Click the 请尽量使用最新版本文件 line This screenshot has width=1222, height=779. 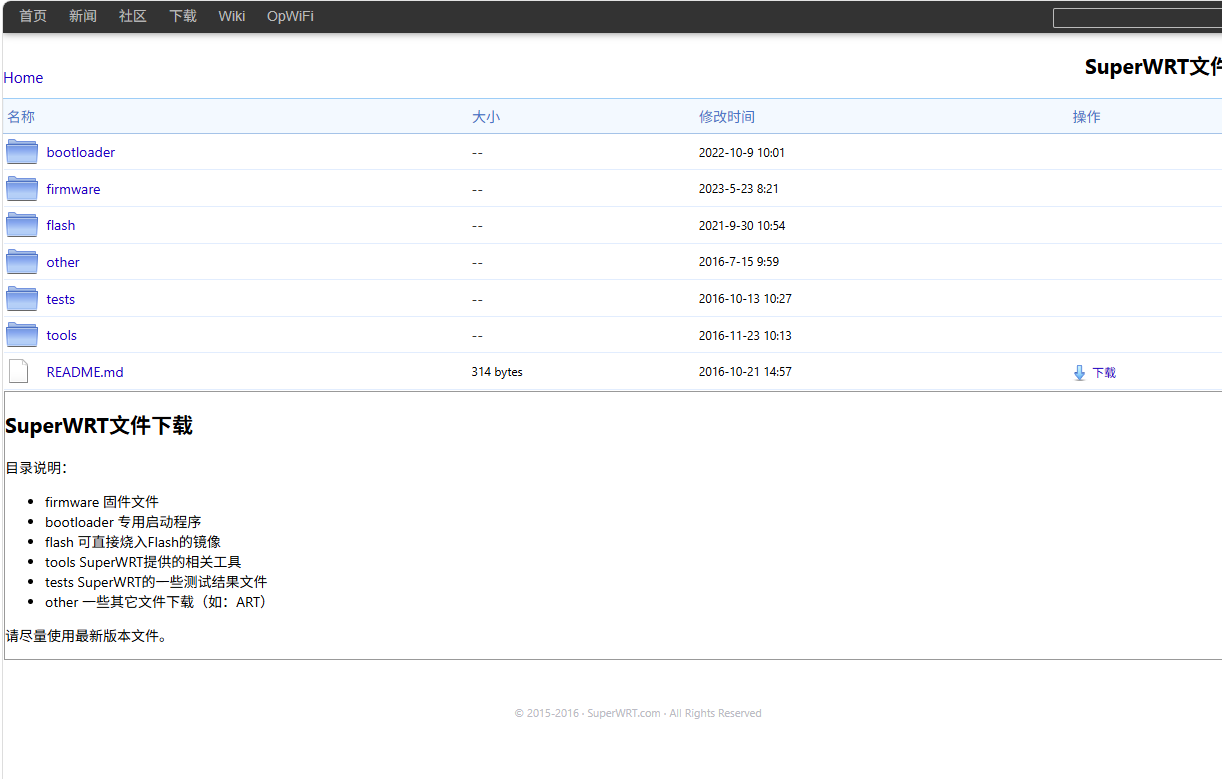point(87,636)
